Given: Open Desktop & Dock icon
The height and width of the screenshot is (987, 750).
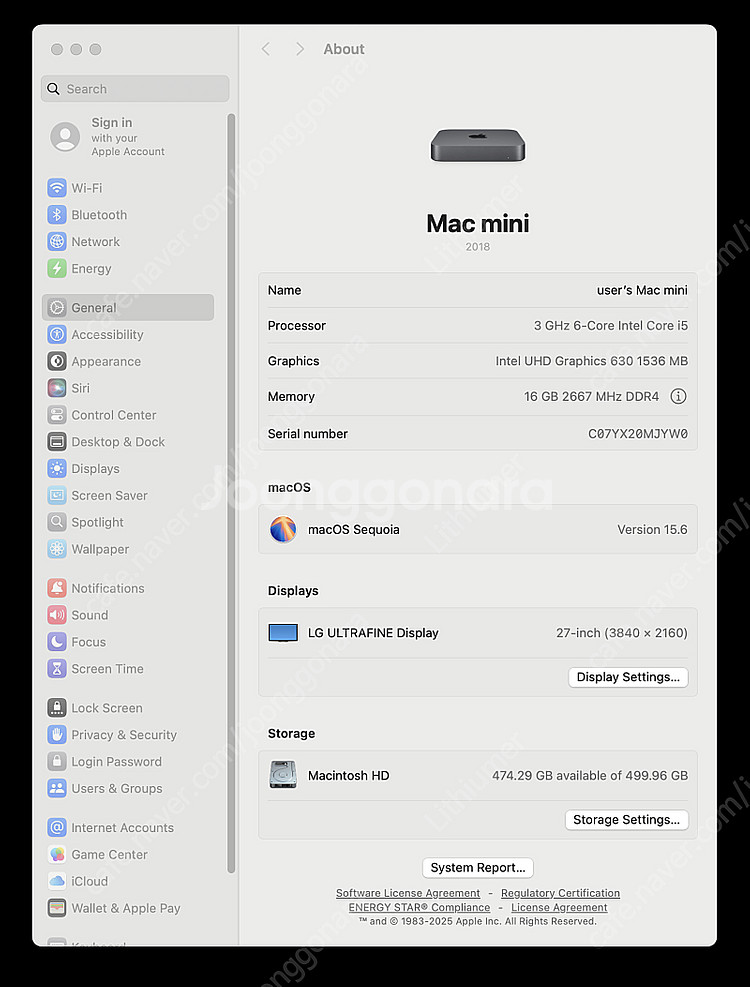Looking at the screenshot, I should tap(57, 442).
